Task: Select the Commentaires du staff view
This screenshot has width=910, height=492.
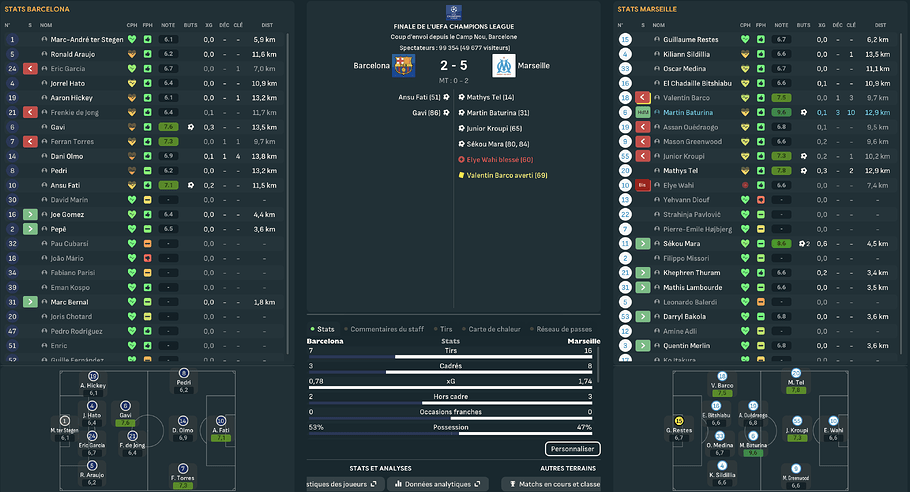Action: [384, 329]
